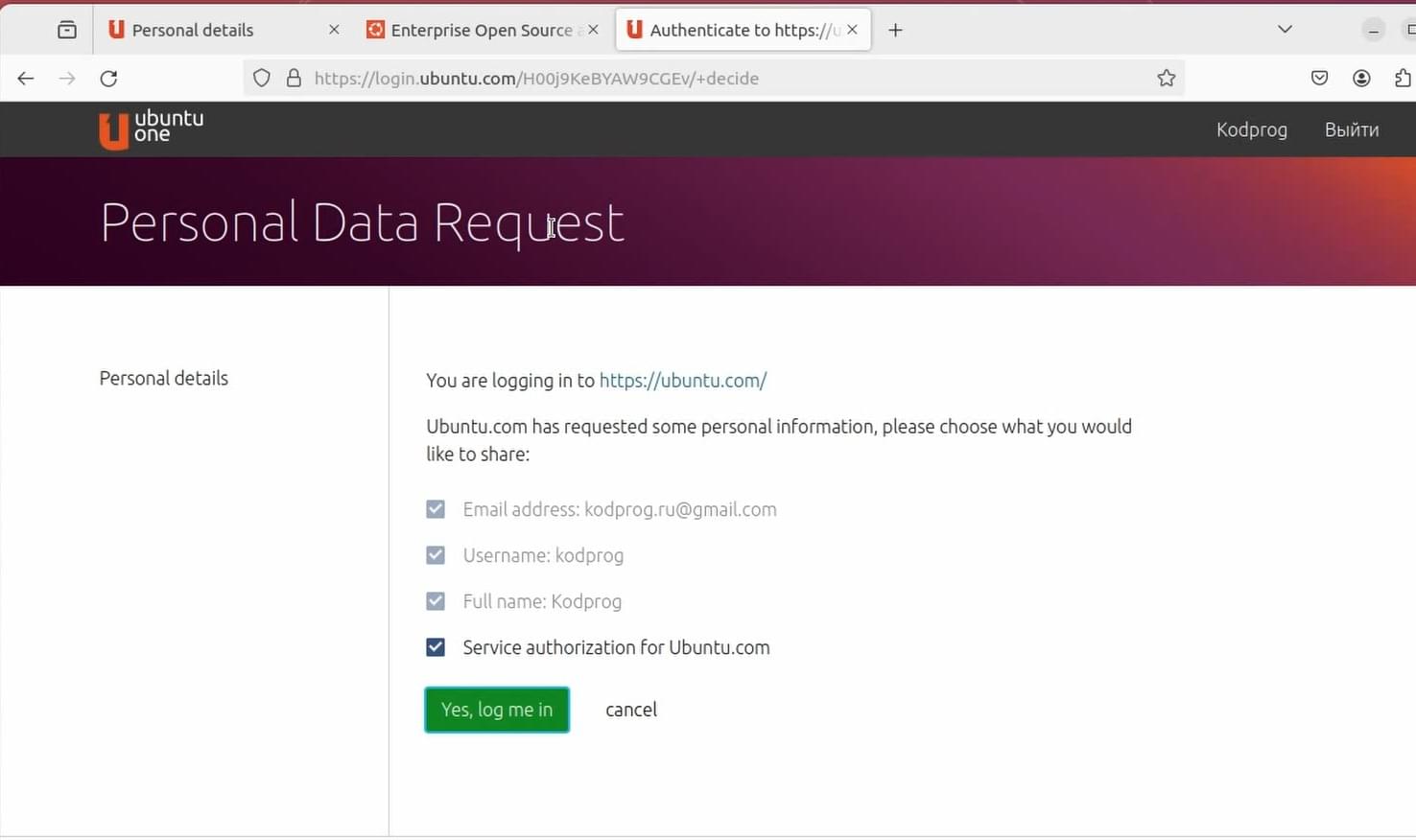Close the Enterprise Open Source tab
This screenshot has width=1416, height=840.
click(593, 30)
